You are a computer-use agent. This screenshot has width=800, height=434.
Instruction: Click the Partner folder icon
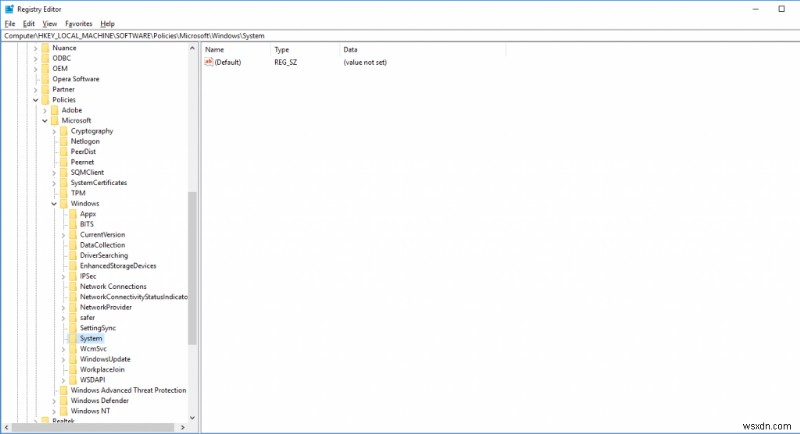45,89
